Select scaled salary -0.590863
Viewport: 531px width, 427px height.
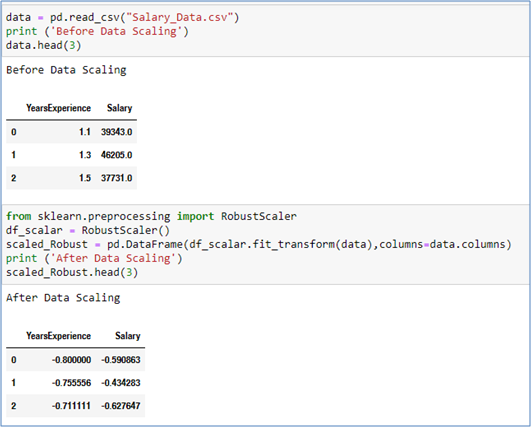pyautogui.click(x=121, y=360)
